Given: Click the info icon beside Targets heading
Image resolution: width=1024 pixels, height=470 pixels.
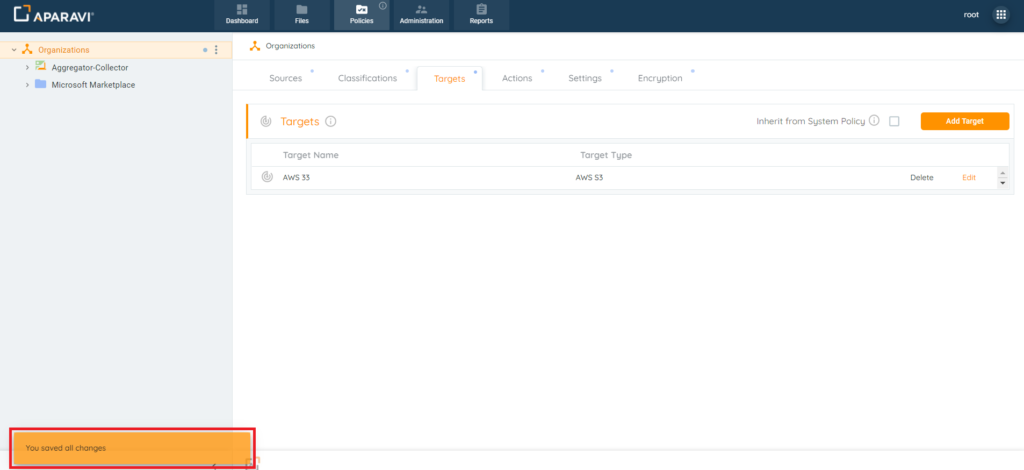Looking at the screenshot, I should [330, 121].
